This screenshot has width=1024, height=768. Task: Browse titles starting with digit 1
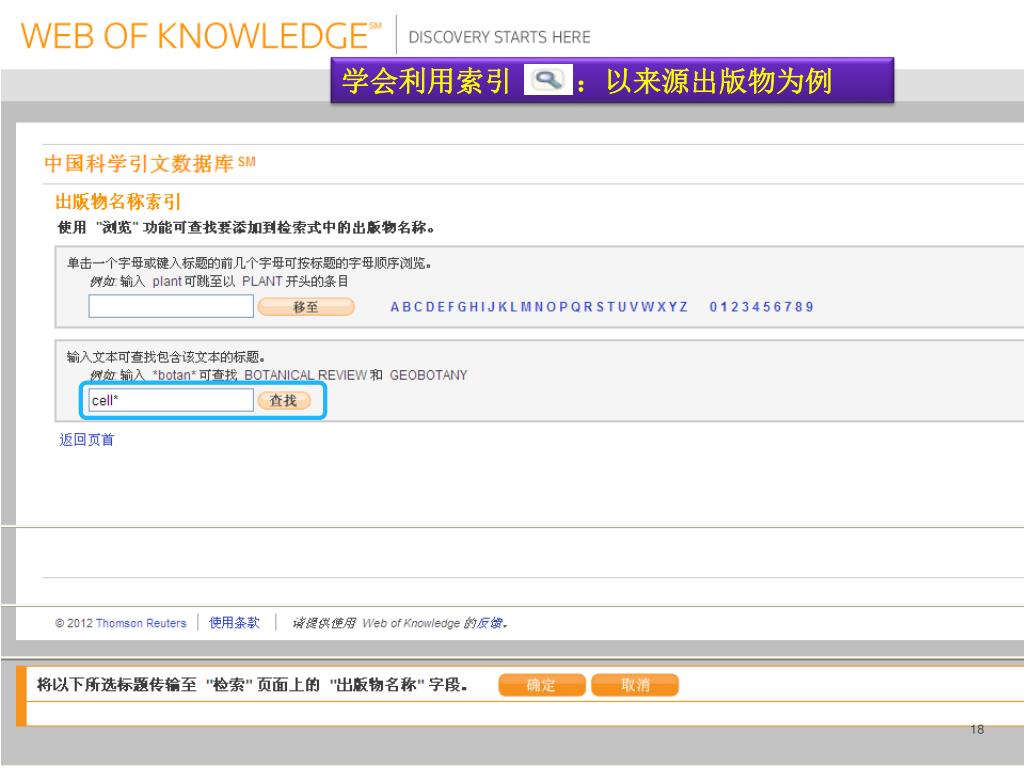click(724, 307)
